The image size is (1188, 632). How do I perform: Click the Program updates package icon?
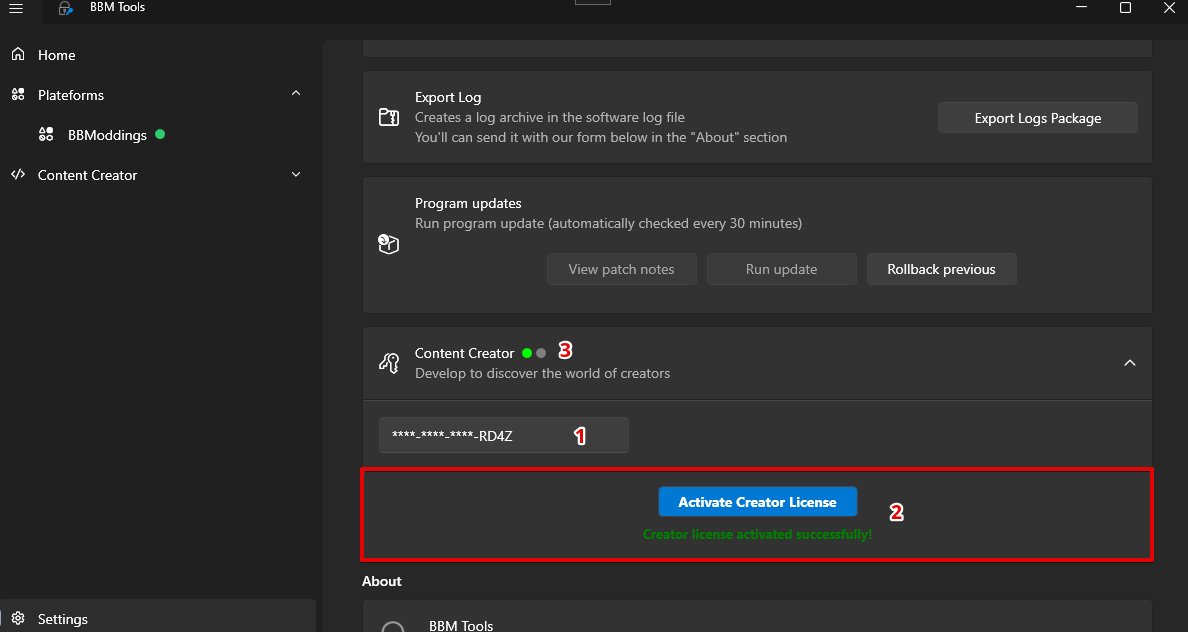click(x=389, y=244)
